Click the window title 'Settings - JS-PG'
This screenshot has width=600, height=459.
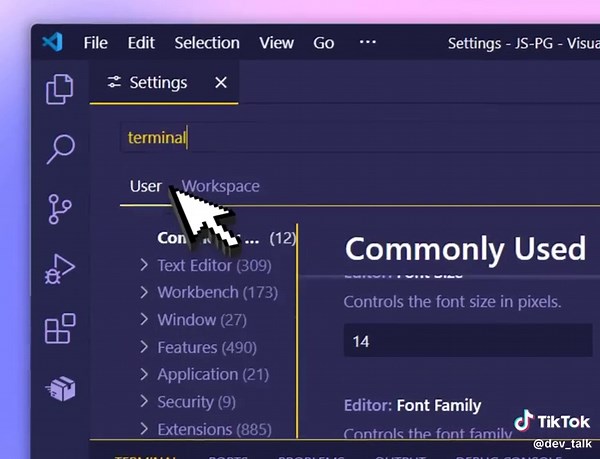tap(501, 43)
